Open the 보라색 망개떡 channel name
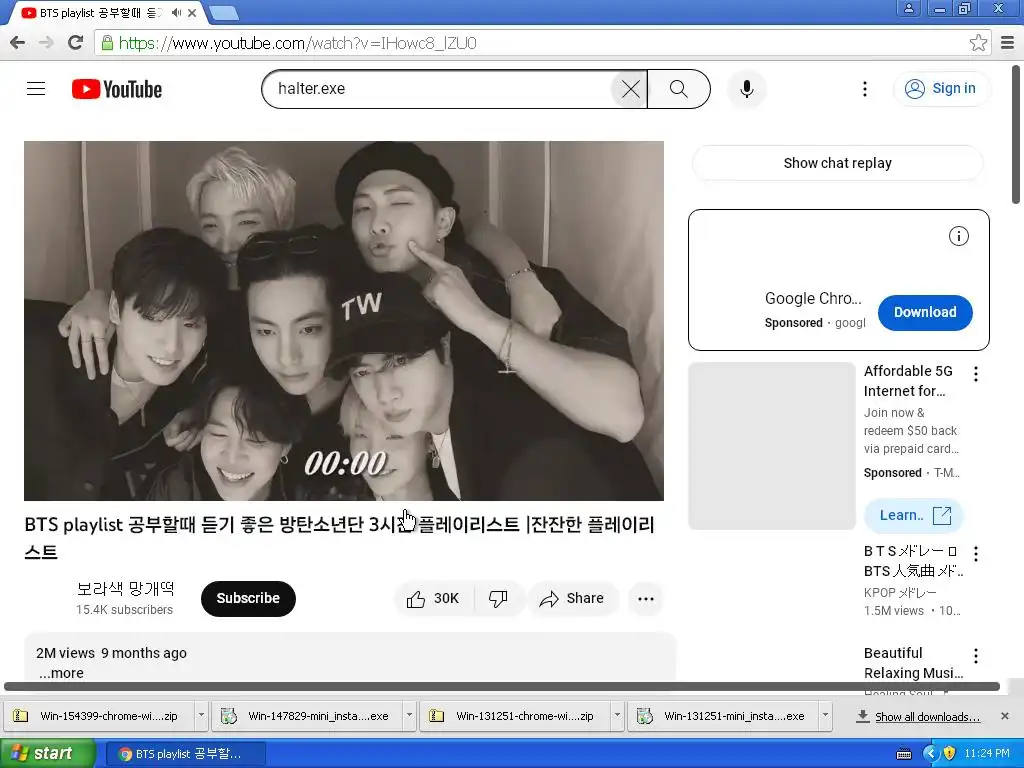Viewport: 1024px width, 768px height. pos(125,588)
